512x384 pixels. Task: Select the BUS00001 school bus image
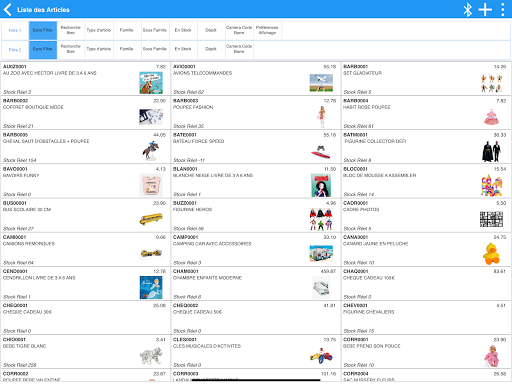151,219
